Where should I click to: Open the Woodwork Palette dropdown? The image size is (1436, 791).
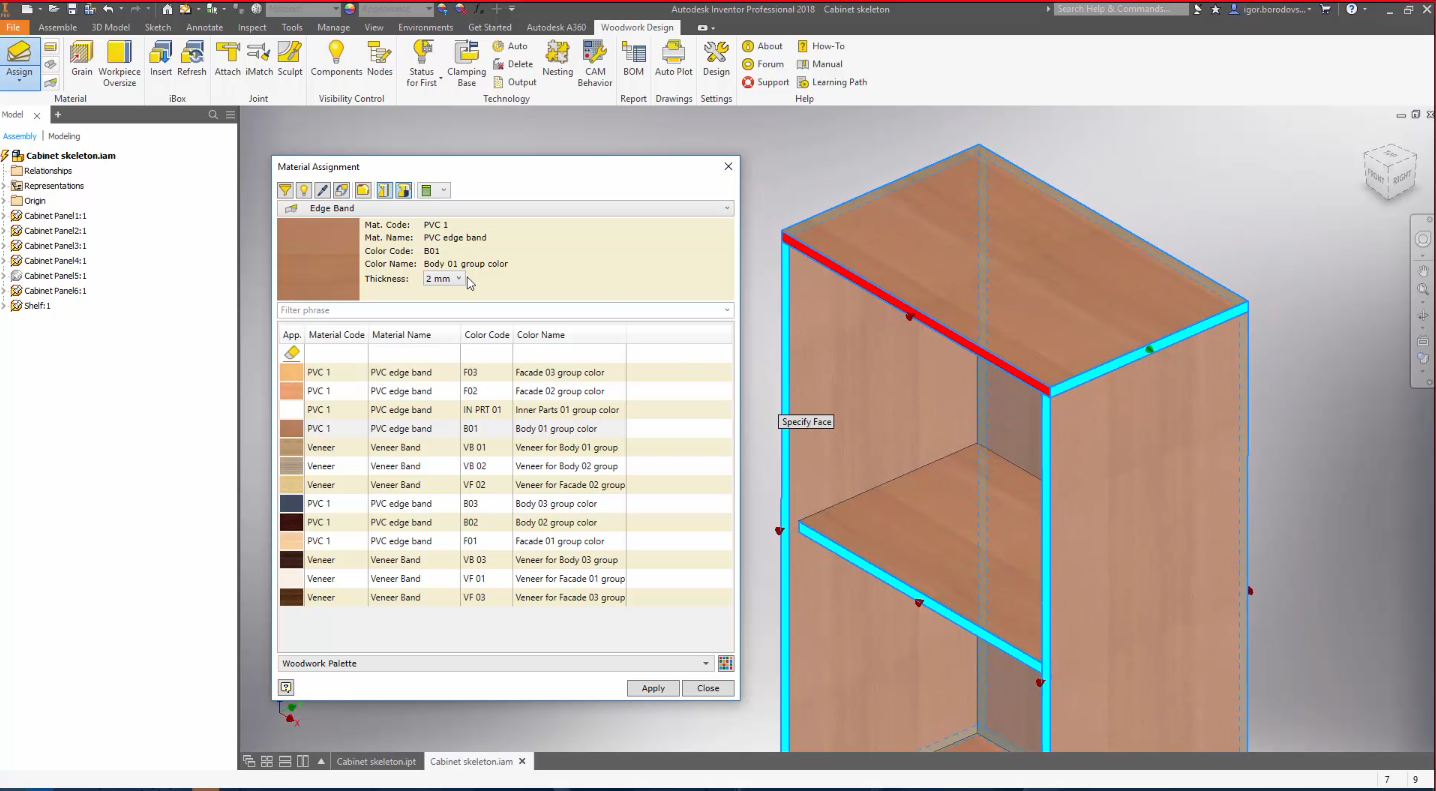point(496,664)
